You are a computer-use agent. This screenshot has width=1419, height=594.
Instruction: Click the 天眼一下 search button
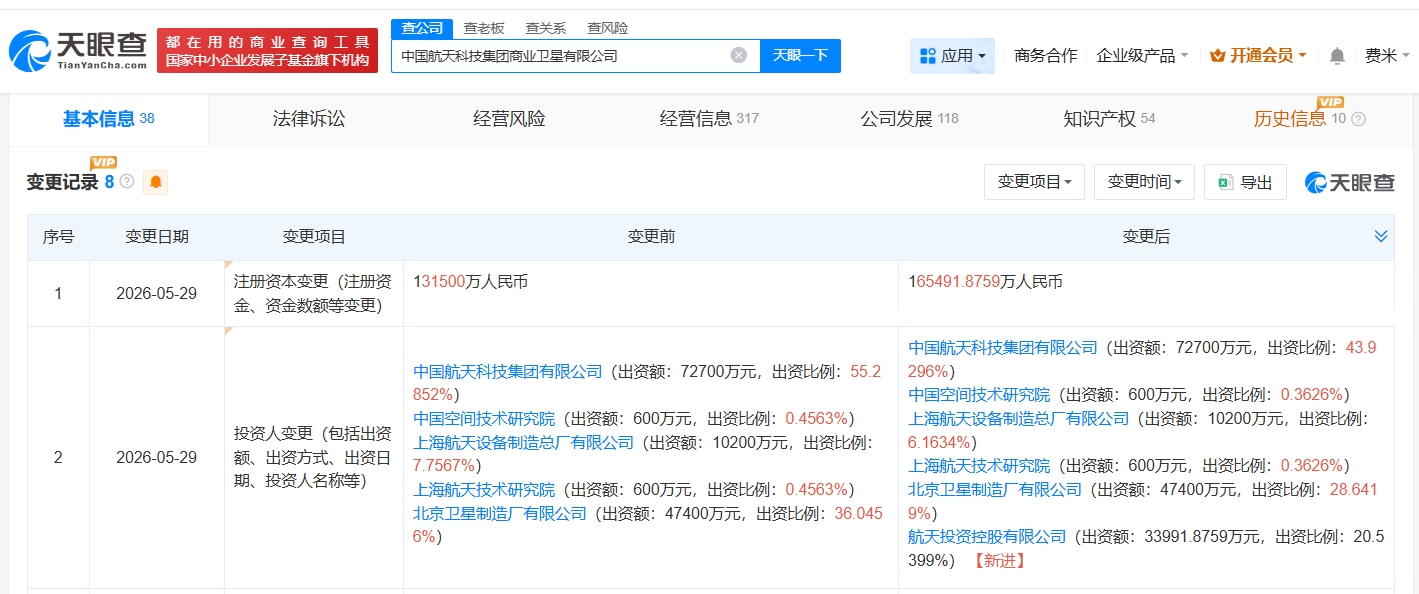(x=800, y=55)
